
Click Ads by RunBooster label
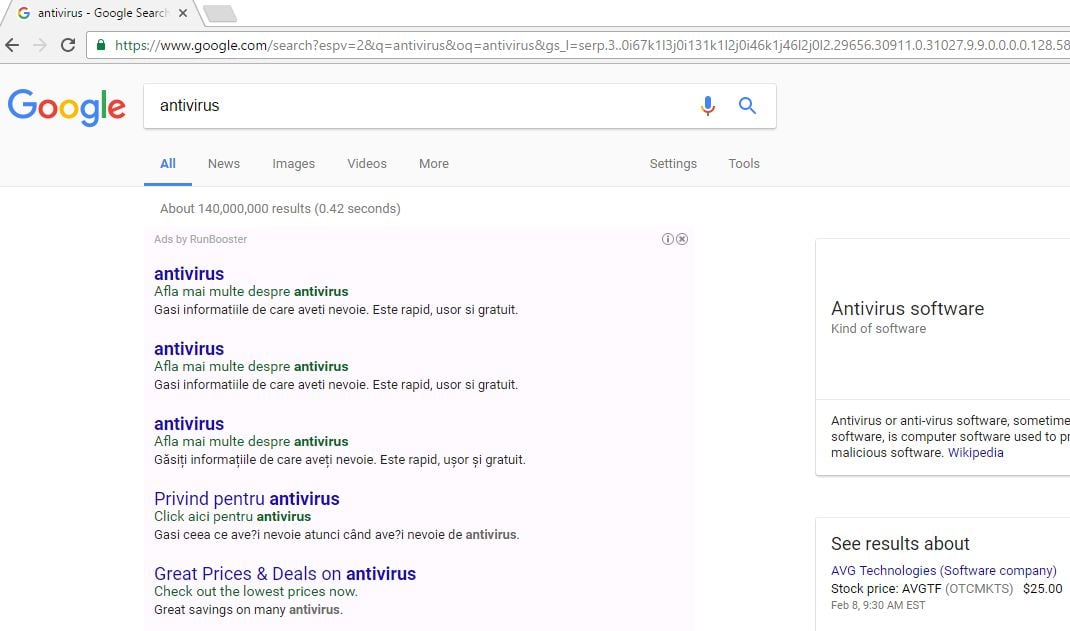(201, 239)
